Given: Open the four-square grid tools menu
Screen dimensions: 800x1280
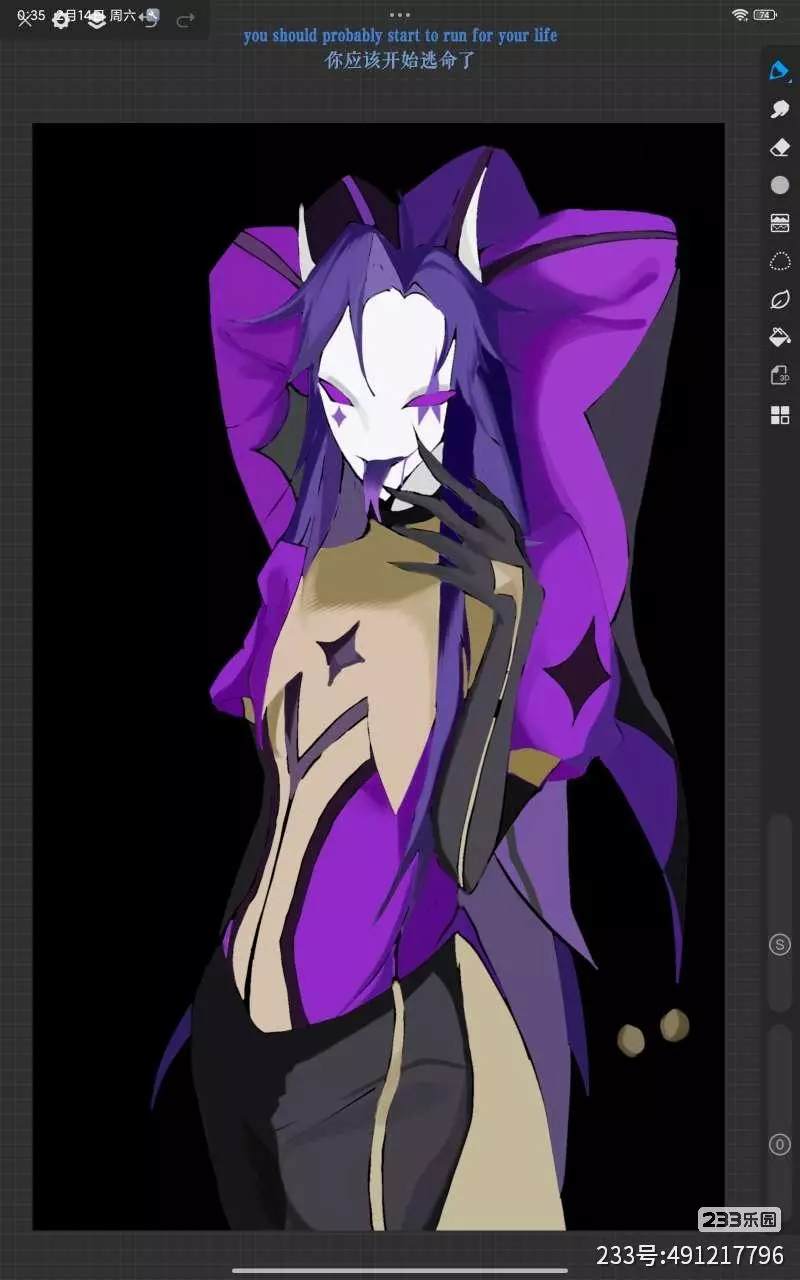Looking at the screenshot, I should tap(780, 415).
